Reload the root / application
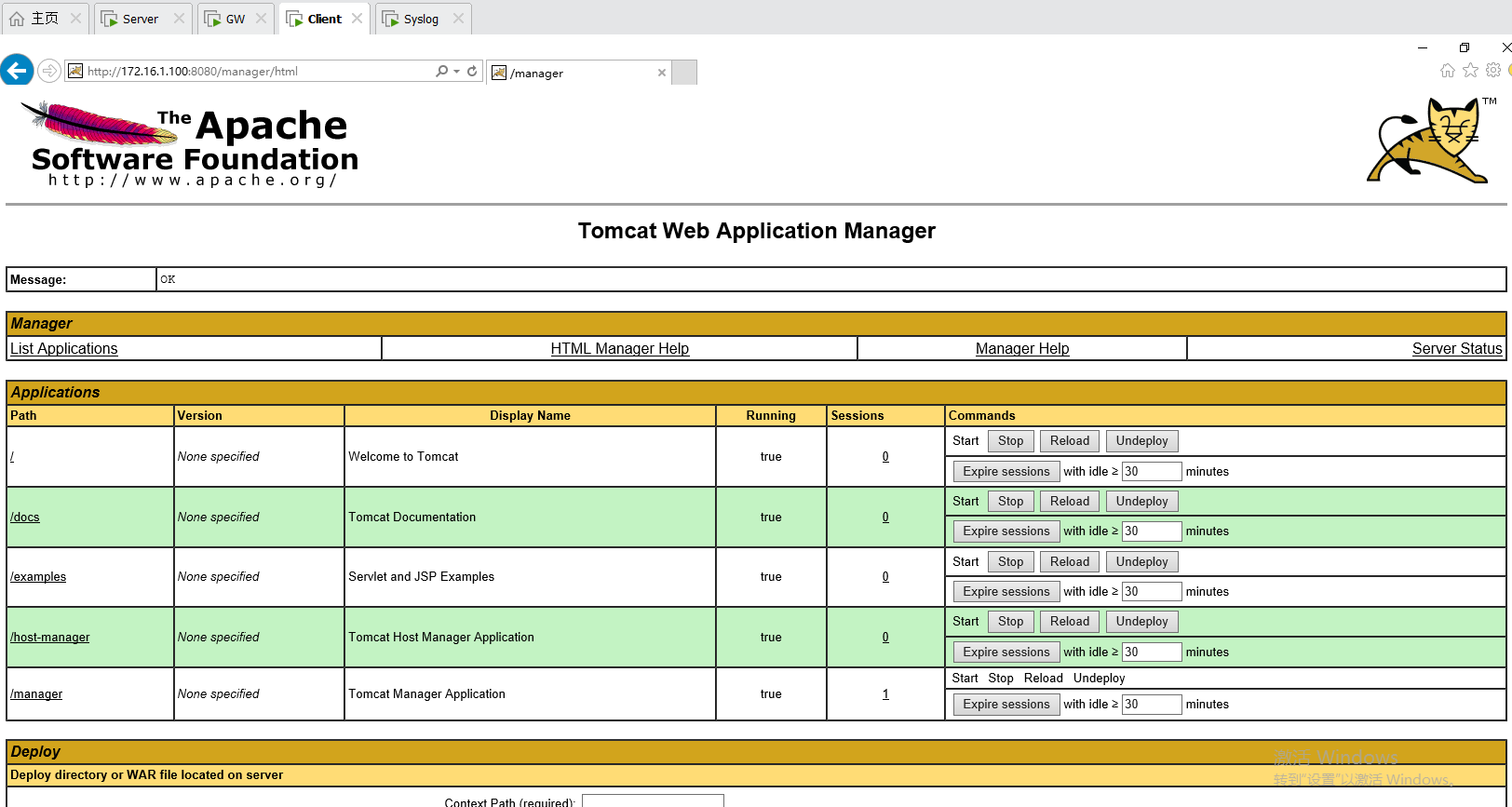This screenshot has width=1512, height=807. pyautogui.click(x=1070, y=441)
